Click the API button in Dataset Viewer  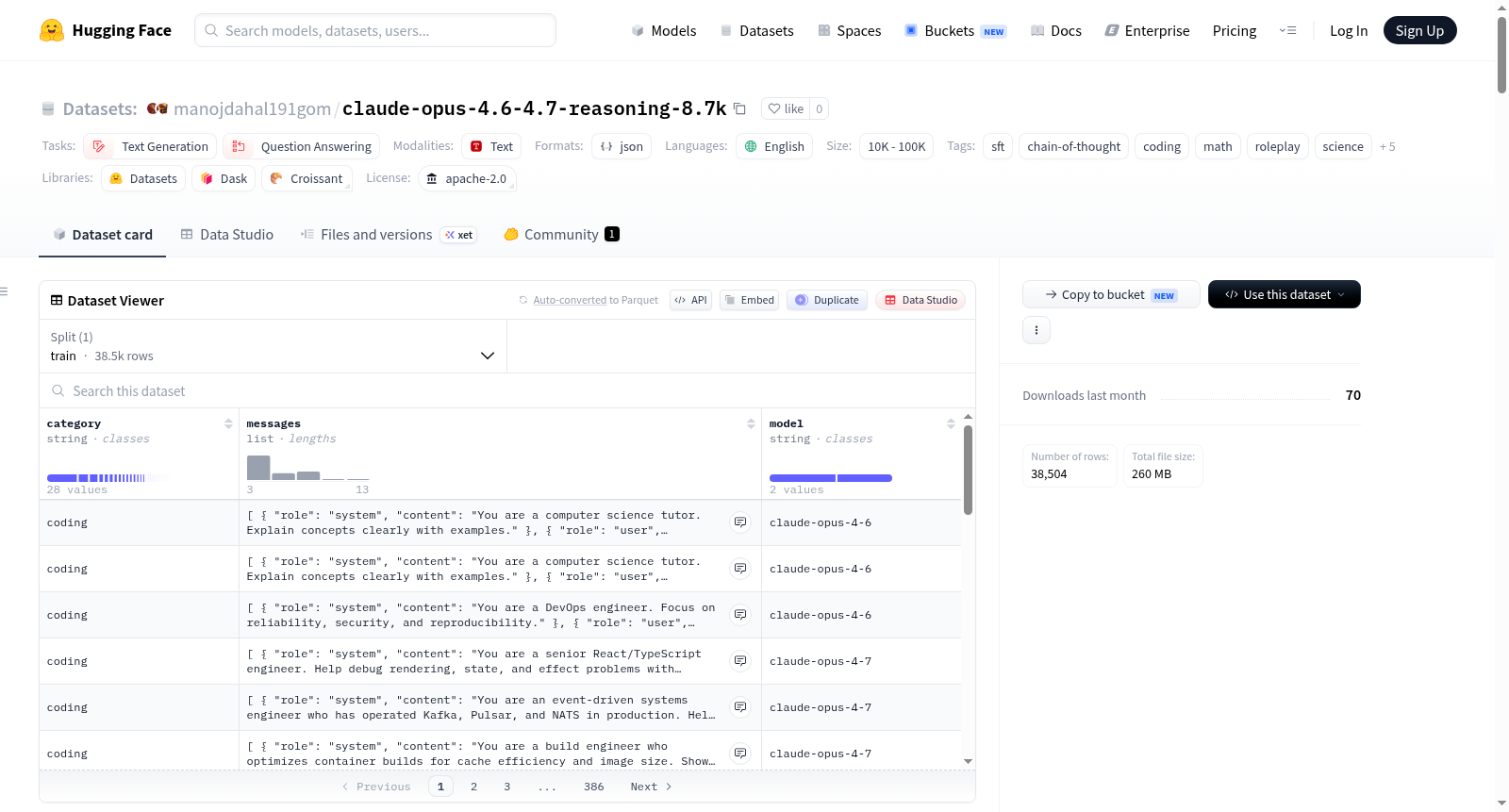click(x=690, y=300)
